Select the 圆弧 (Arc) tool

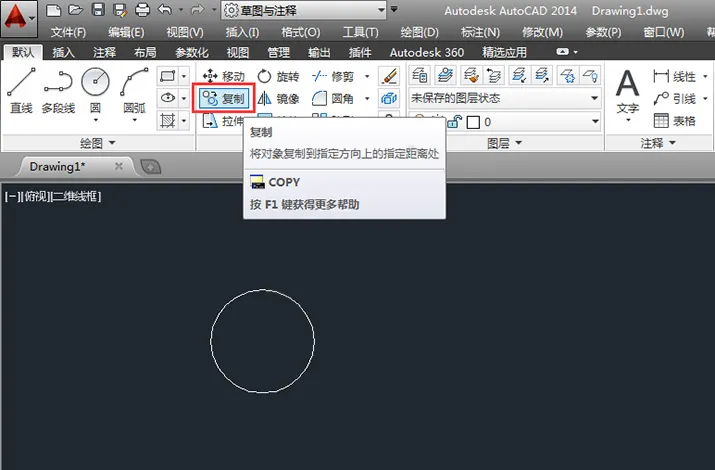[x=135, y=91]
